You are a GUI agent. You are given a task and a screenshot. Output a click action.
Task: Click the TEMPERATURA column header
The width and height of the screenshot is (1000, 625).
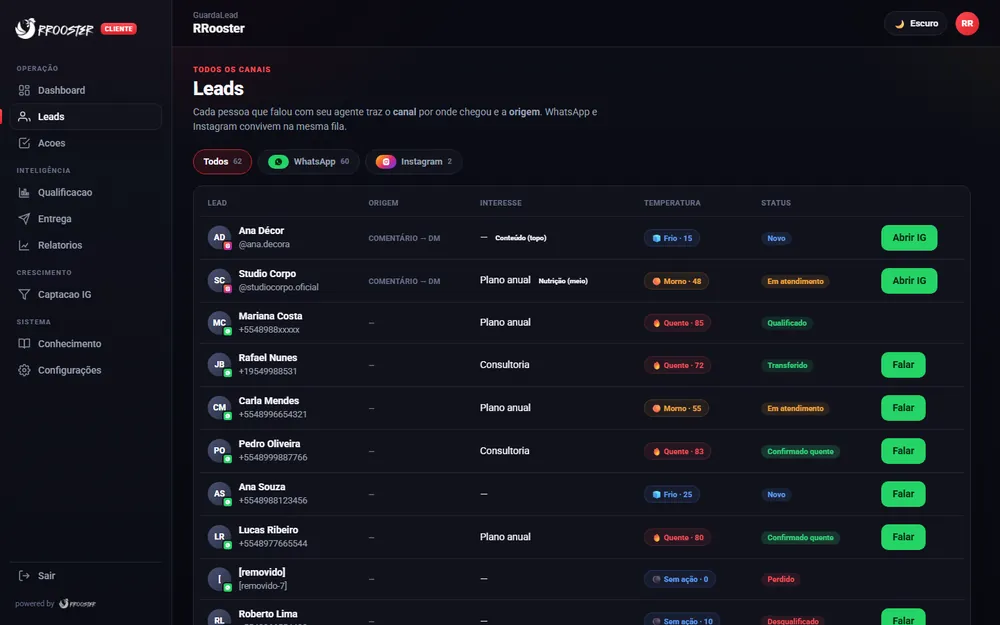click(x=672, y=203)
